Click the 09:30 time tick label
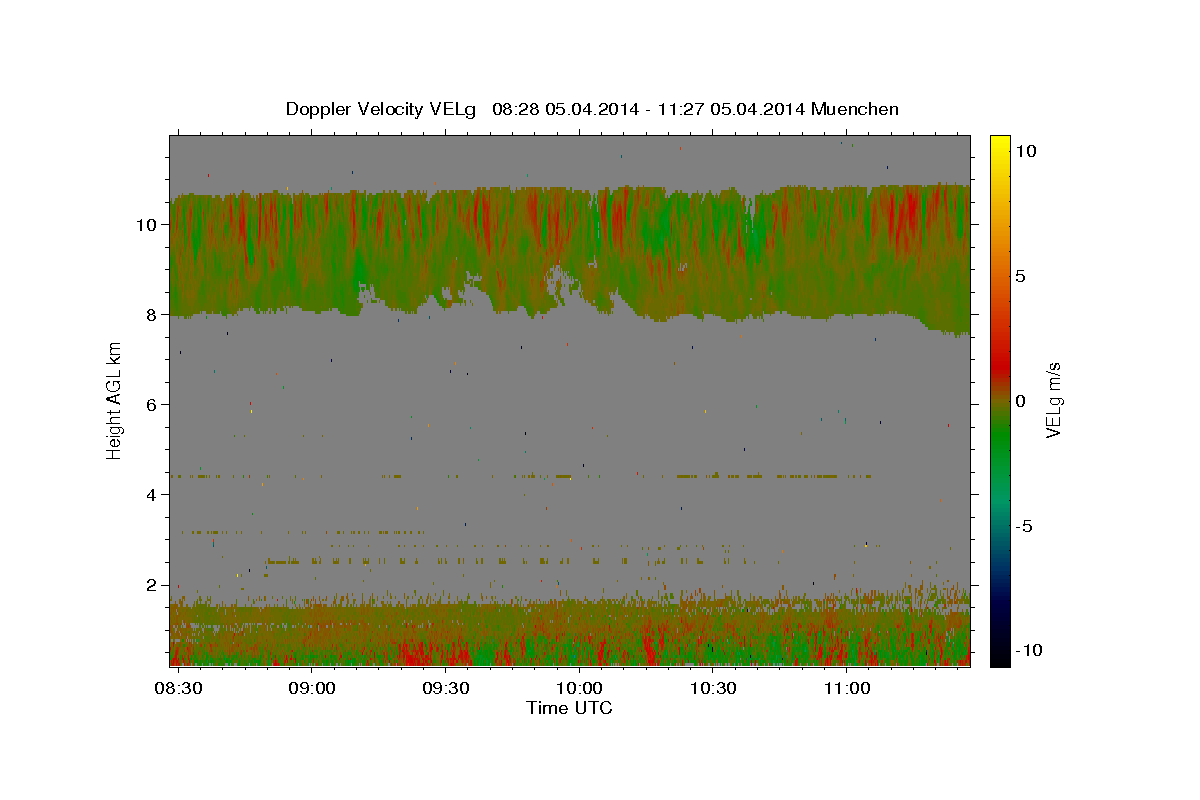1200x800 pixels. point(445,689)
